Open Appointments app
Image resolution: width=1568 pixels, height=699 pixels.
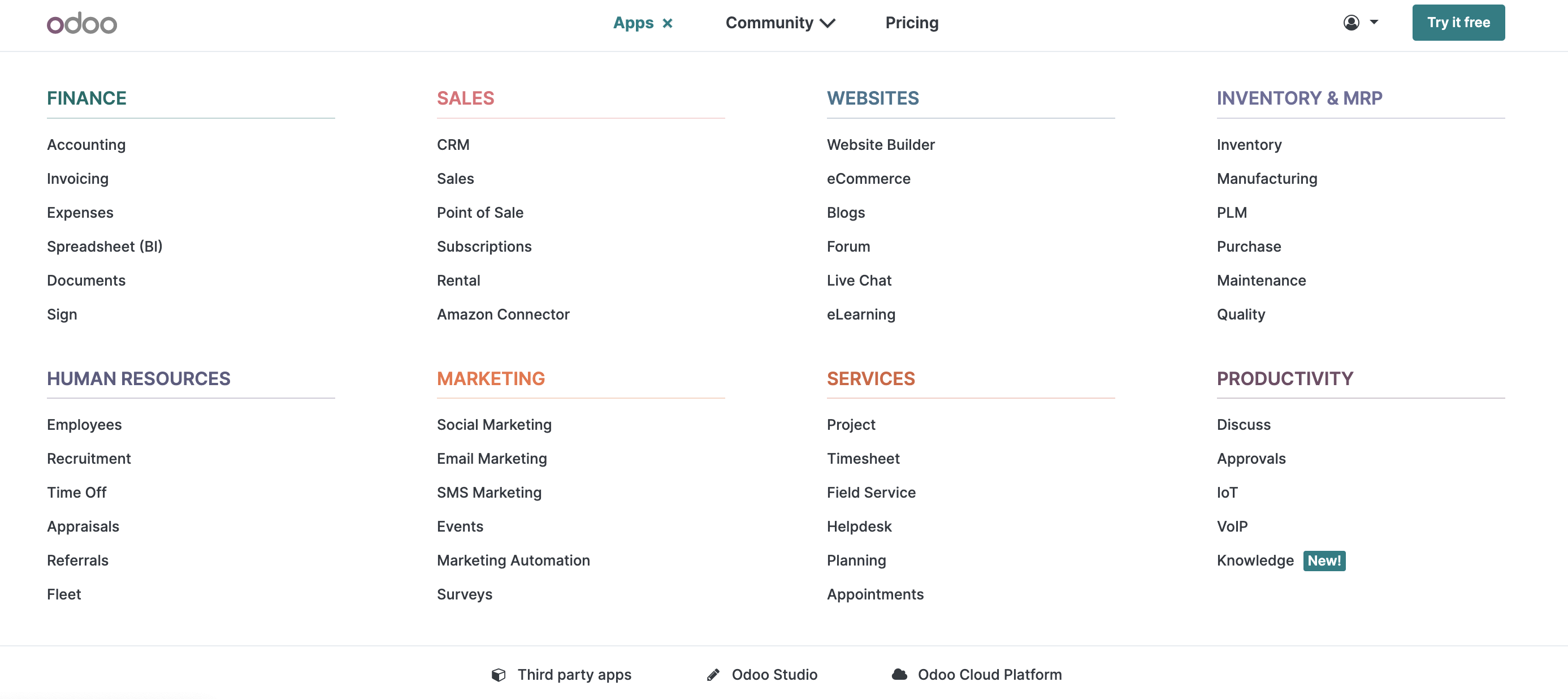point(876,595)
